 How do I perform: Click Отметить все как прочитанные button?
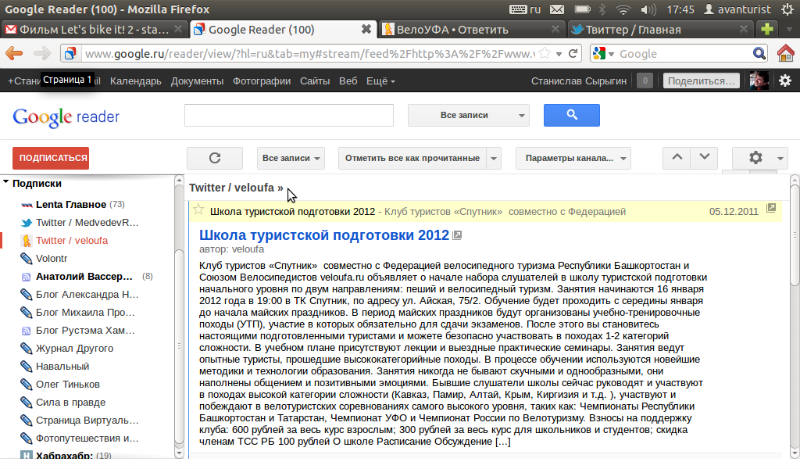point(412,158)
